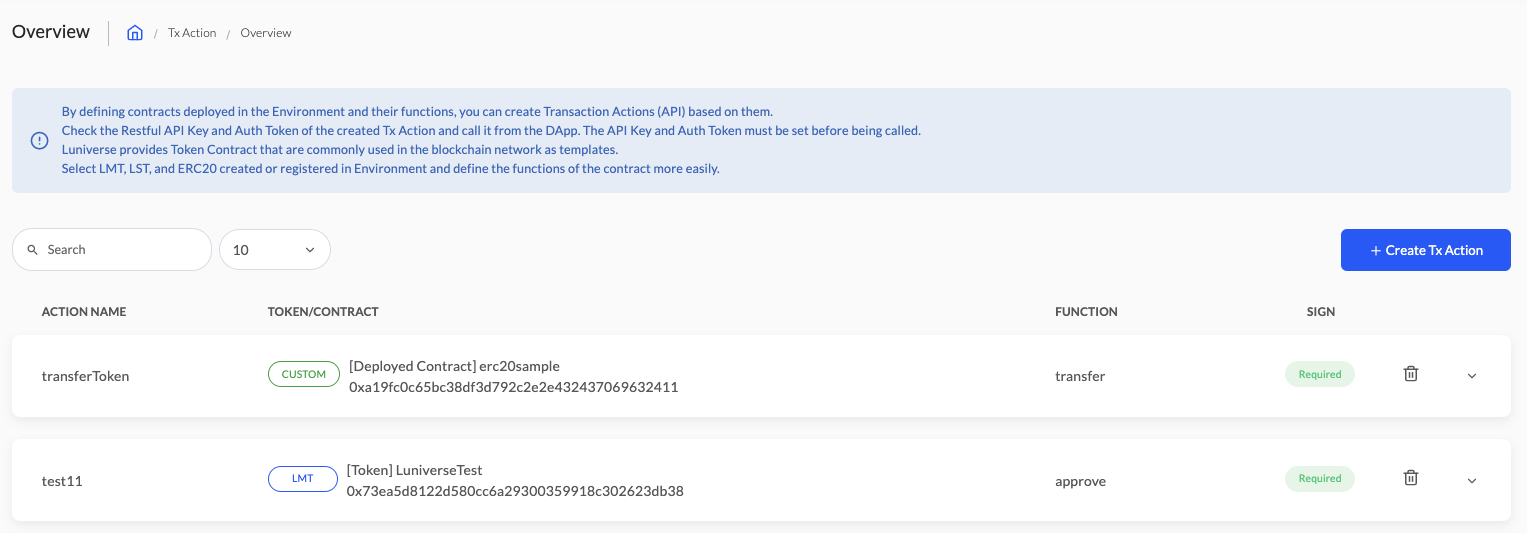
Task: Click the CUSTOM badge on transferToken row
Action: pyautogui.click(x=304, y=375)
